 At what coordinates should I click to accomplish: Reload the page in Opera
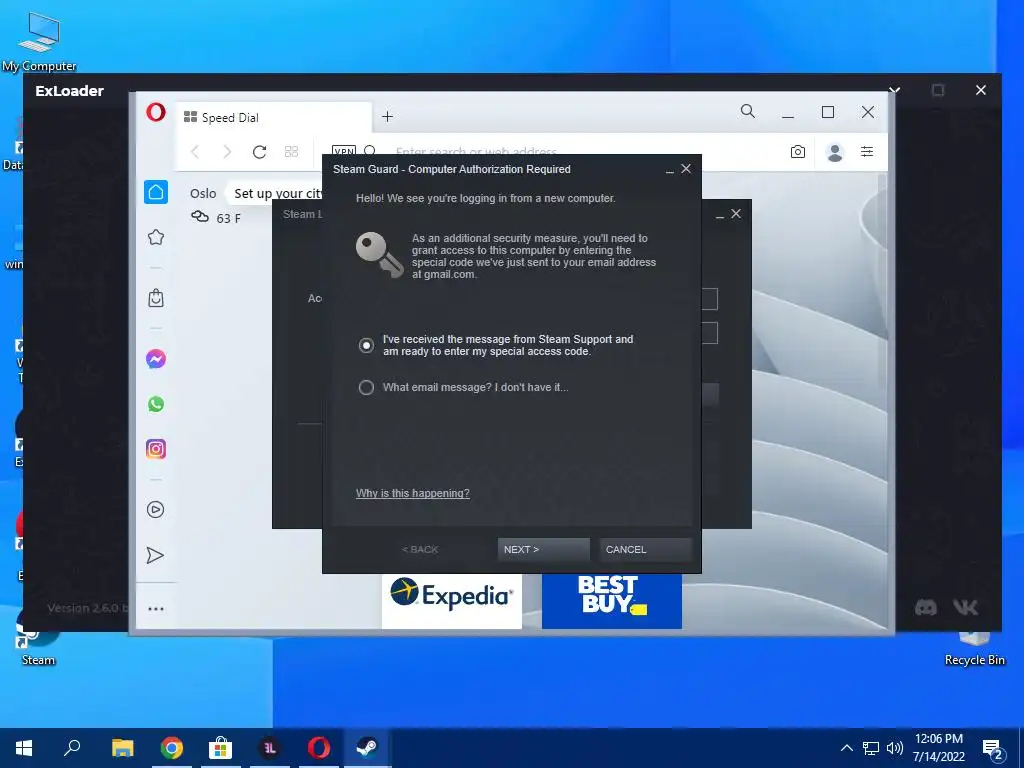click(259, 152)
